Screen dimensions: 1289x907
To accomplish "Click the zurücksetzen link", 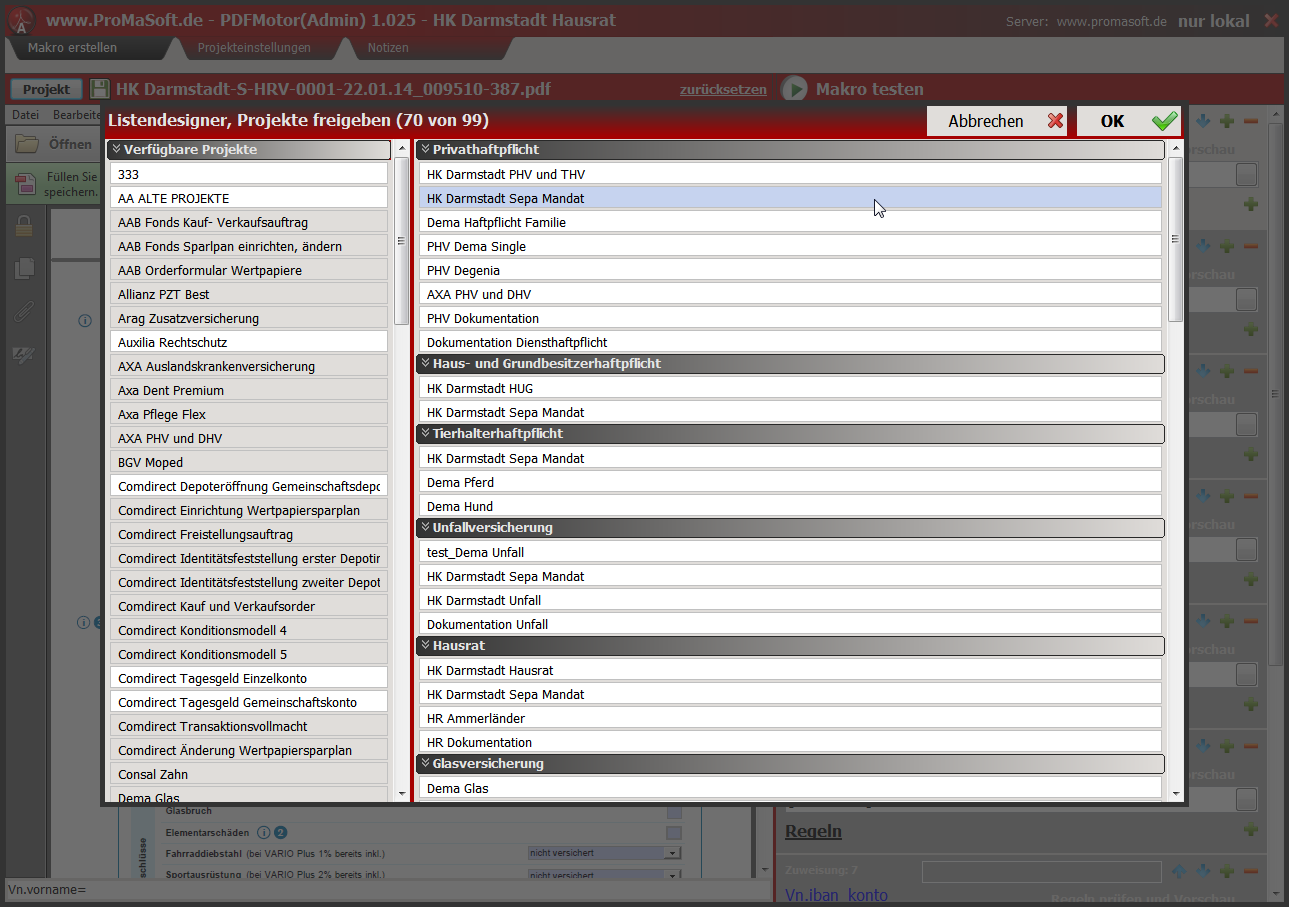I will (723, 89).
